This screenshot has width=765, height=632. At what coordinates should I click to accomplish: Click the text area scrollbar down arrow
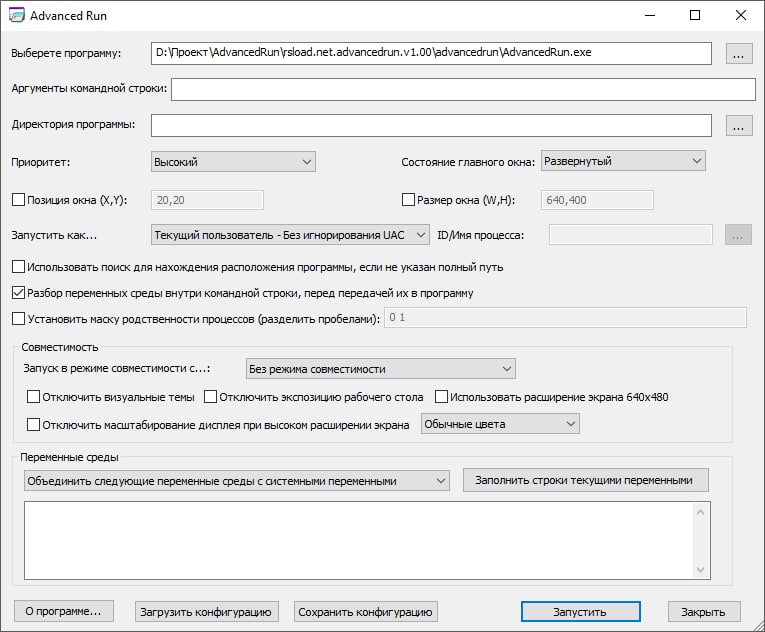coord(701,570)
